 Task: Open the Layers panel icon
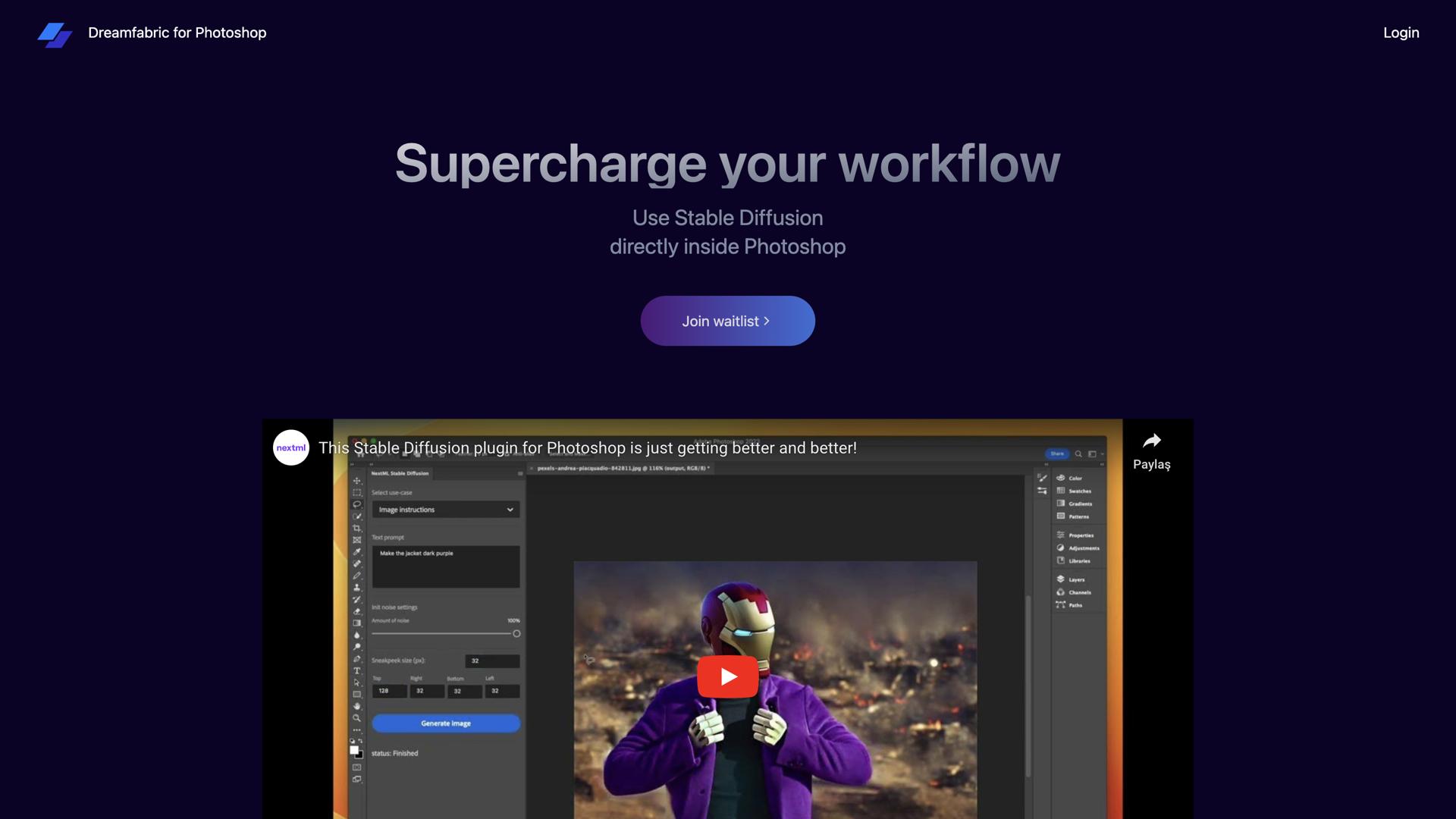[x=1061, y=579]
